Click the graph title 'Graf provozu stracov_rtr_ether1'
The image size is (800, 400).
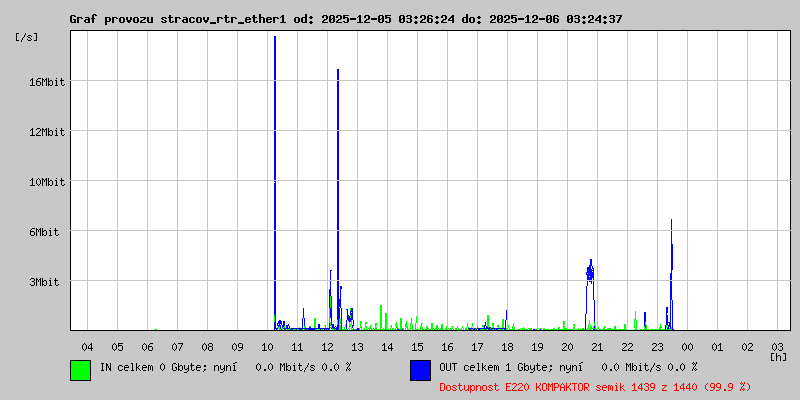(x=178, y=19)
